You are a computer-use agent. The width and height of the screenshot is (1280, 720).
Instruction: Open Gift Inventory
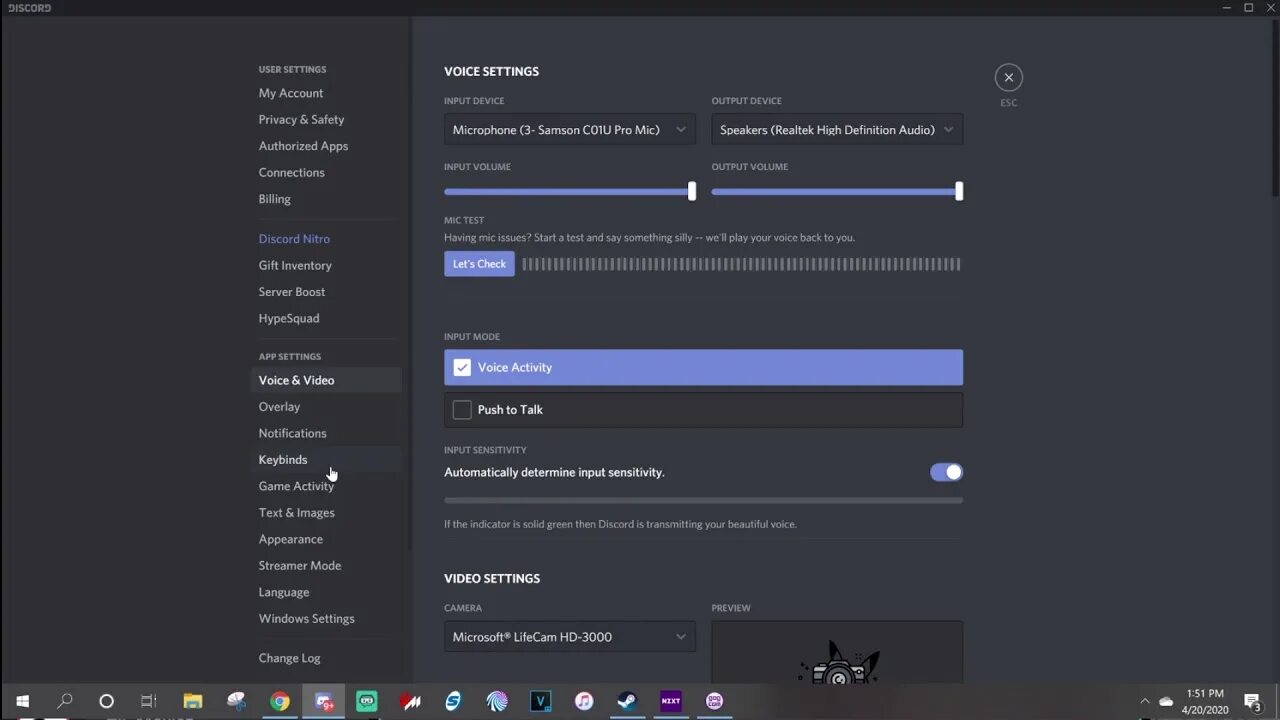(x=295, y=265)
